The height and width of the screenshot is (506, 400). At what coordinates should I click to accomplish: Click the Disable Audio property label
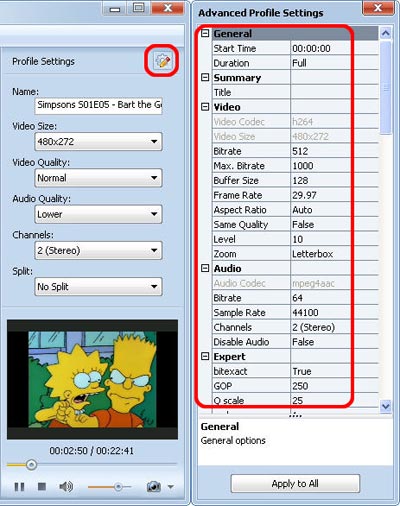coord(241,342)
